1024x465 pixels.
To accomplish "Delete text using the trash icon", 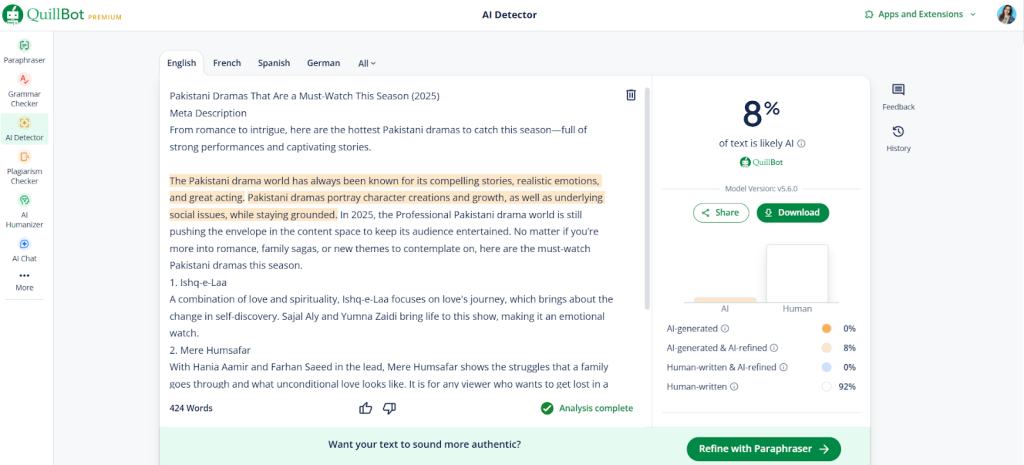I will [x=631, y=95].
